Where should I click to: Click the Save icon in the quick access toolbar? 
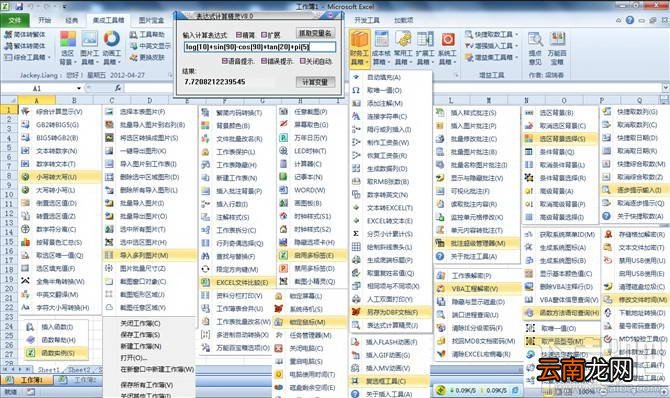19,6
